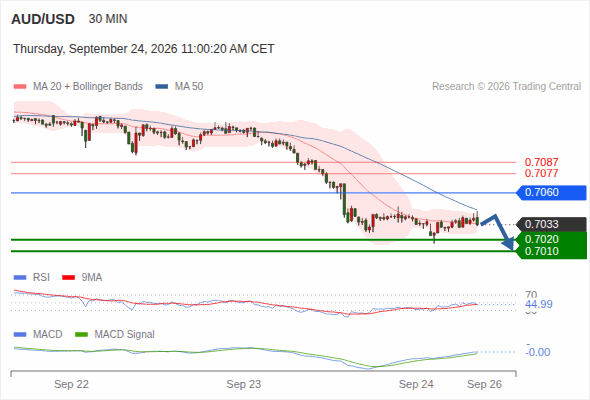This screenshot has height=400, width=590.
Task: Click the MA 50 blue legend swatch
Action: [162, 87]
